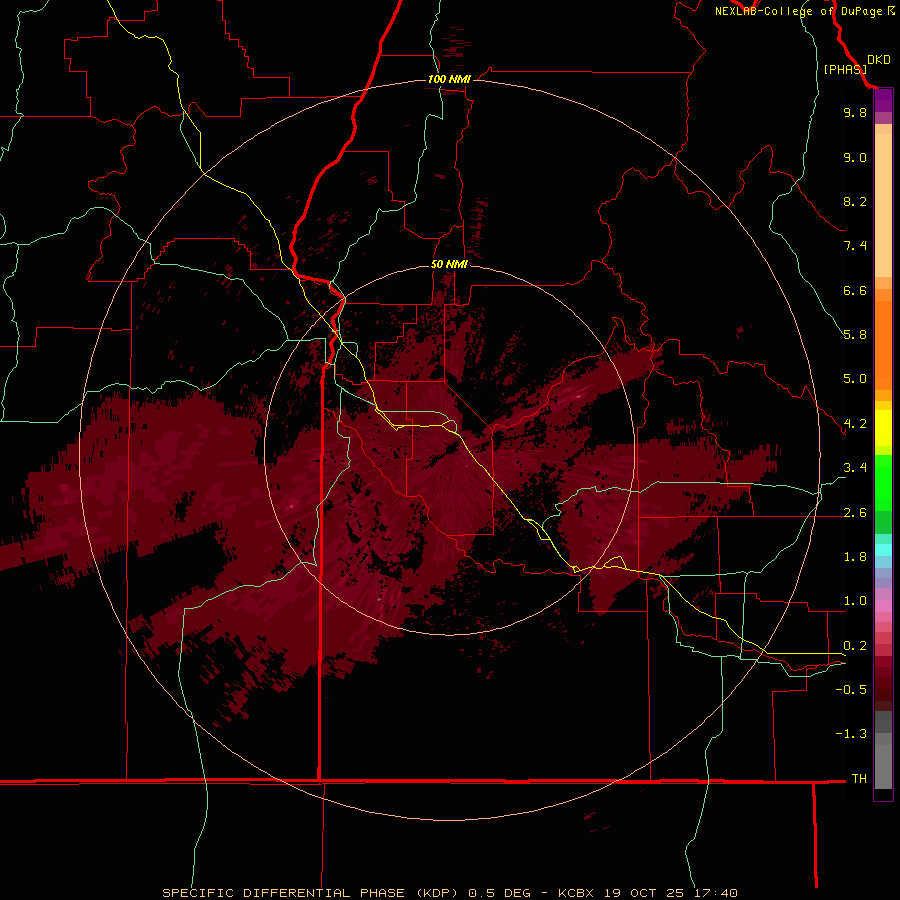Click the 3.4 value on the scale
This screenshot has width=900, height=900.
click(x=855, y=468)
